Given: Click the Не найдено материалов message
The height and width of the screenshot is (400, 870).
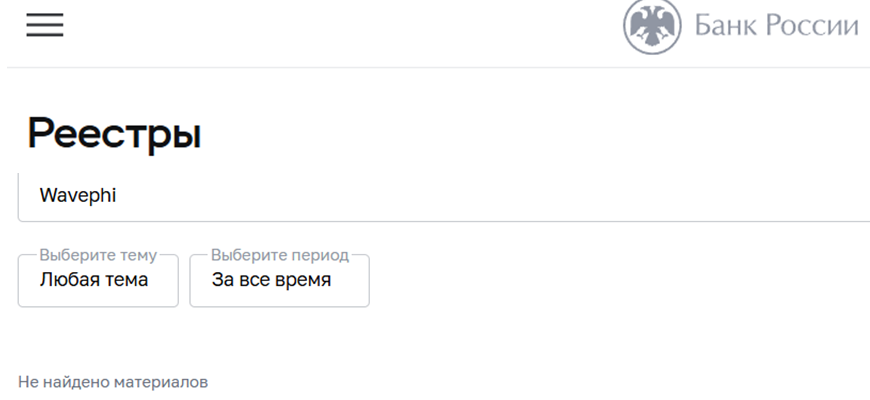Looking at the screenshot, I should coord(113,382).
